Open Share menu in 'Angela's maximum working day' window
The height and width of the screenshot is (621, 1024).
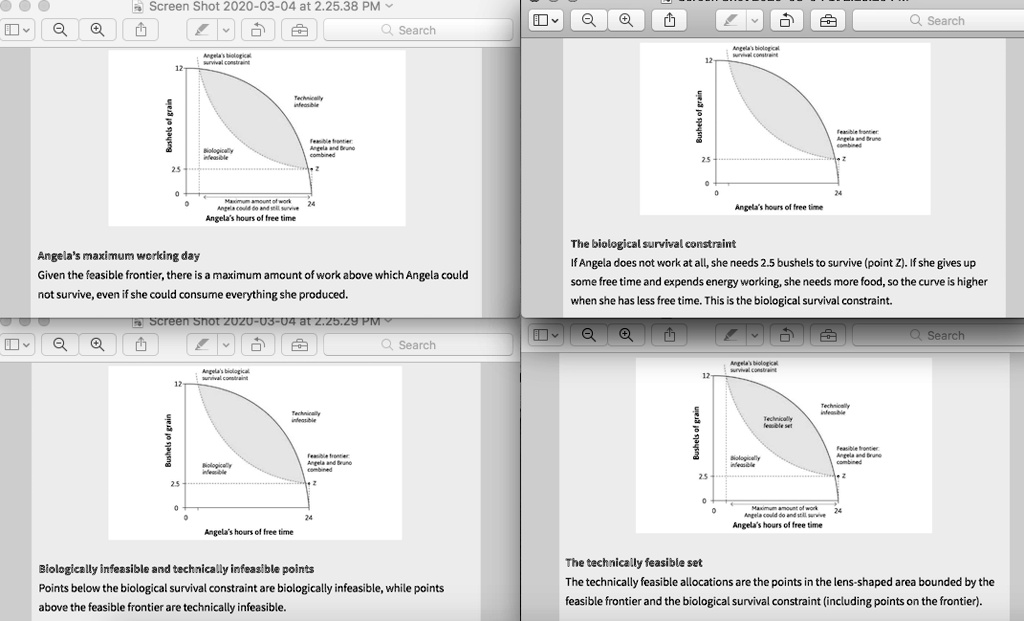(141, 30)
